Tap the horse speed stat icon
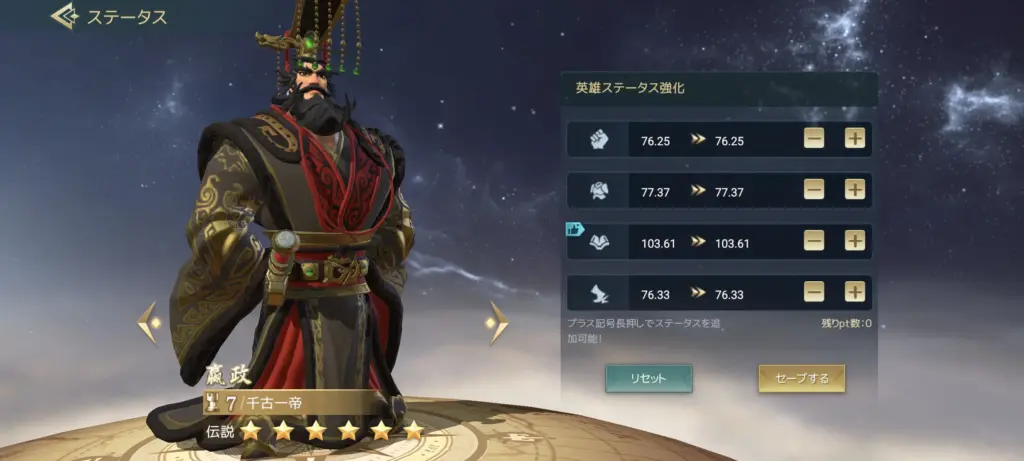This screenshot has width=1024, height=461. tap(599, 294)
